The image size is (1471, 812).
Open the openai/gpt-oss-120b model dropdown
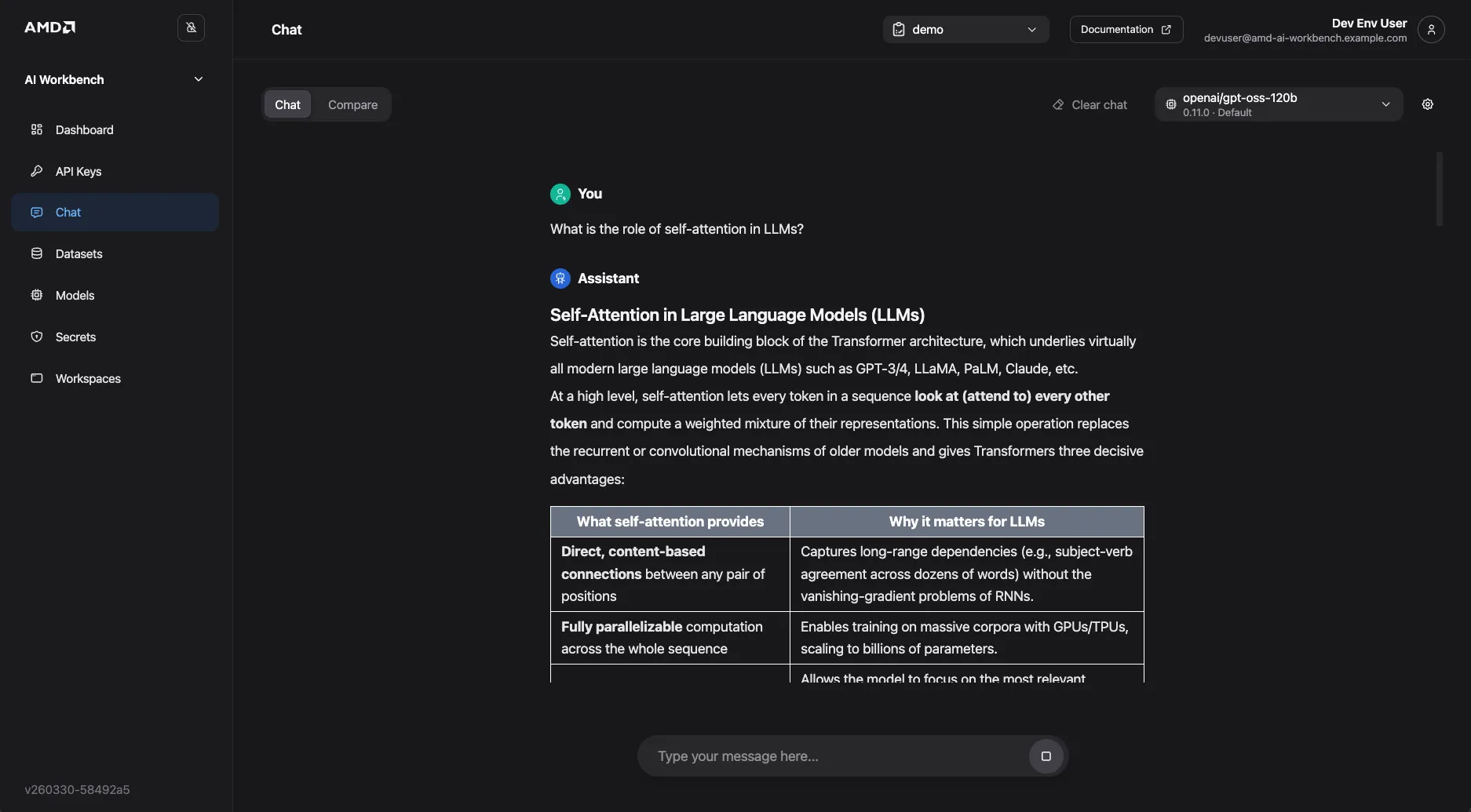point(1278,104)
